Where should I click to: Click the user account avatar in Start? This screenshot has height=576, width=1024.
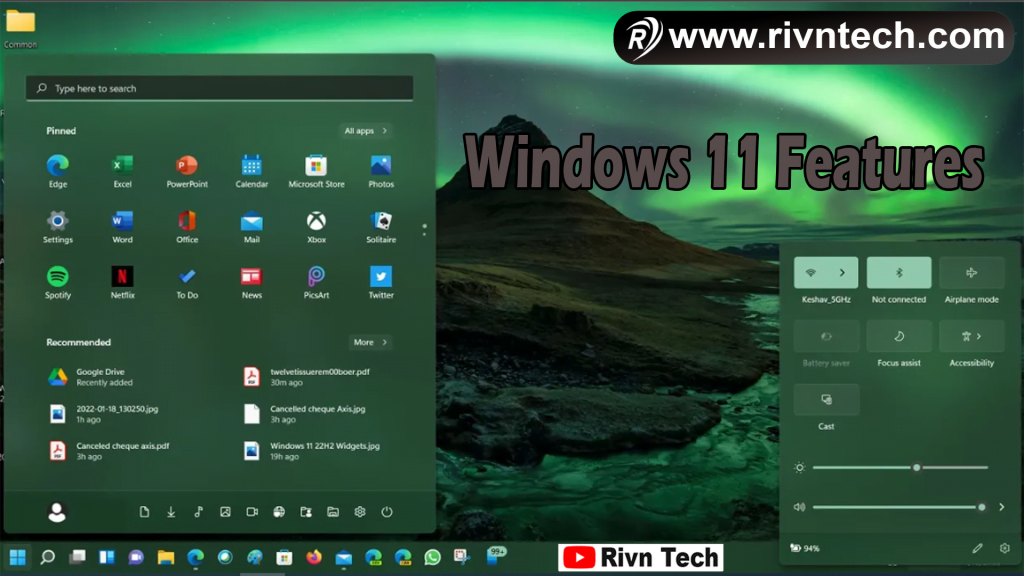(x=57, y=512)
